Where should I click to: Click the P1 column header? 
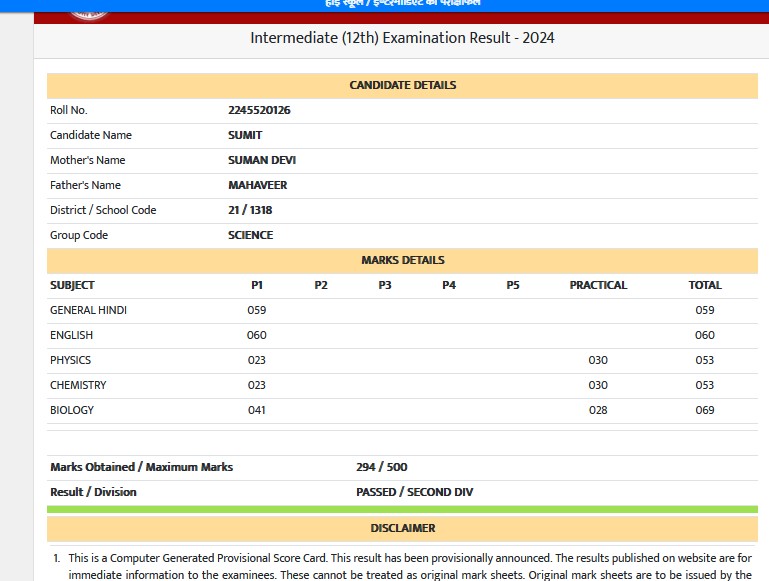point(257,285)
